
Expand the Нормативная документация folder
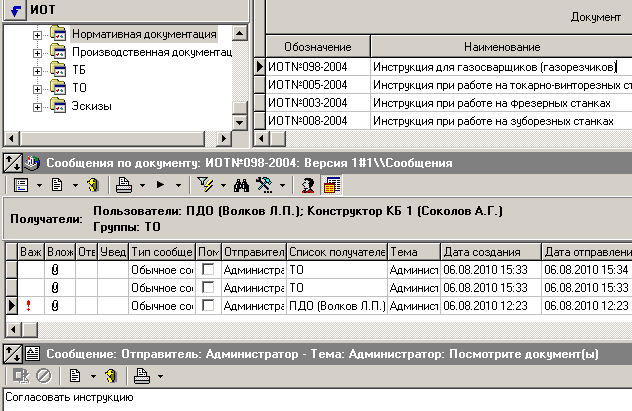click(x=39, y=34)
